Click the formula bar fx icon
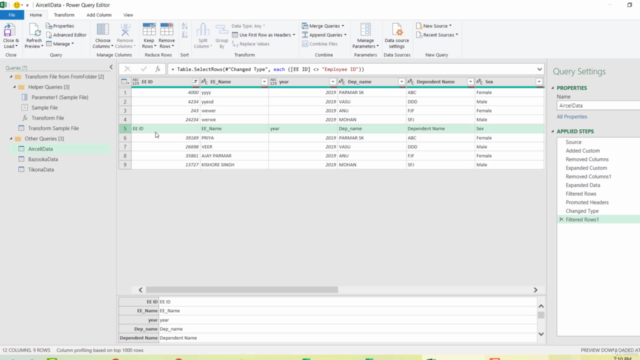Image resolution: width=640 pixels, height=360 pixels. click(158, 69)
